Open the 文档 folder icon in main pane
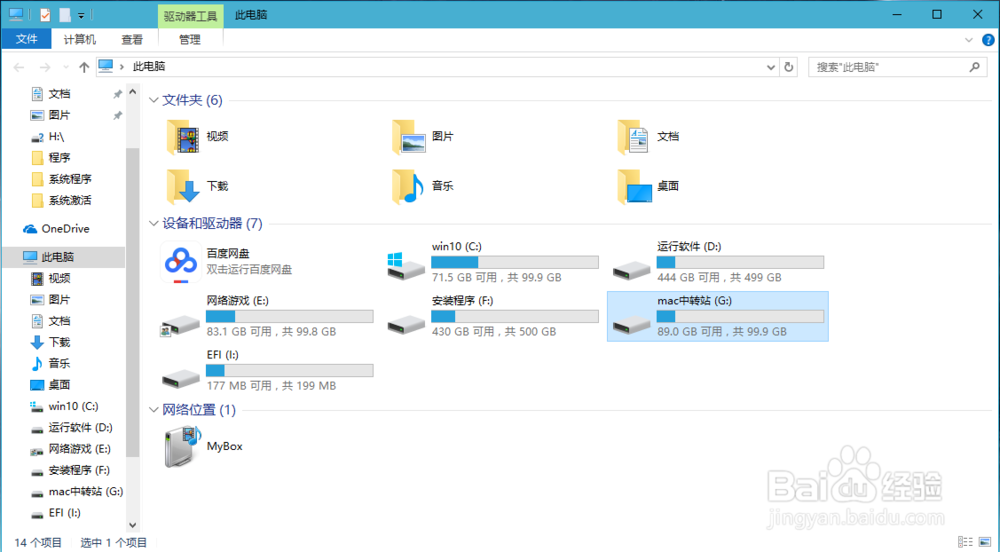The height and width of the screenshot is (552, 1000). [634, 136]
